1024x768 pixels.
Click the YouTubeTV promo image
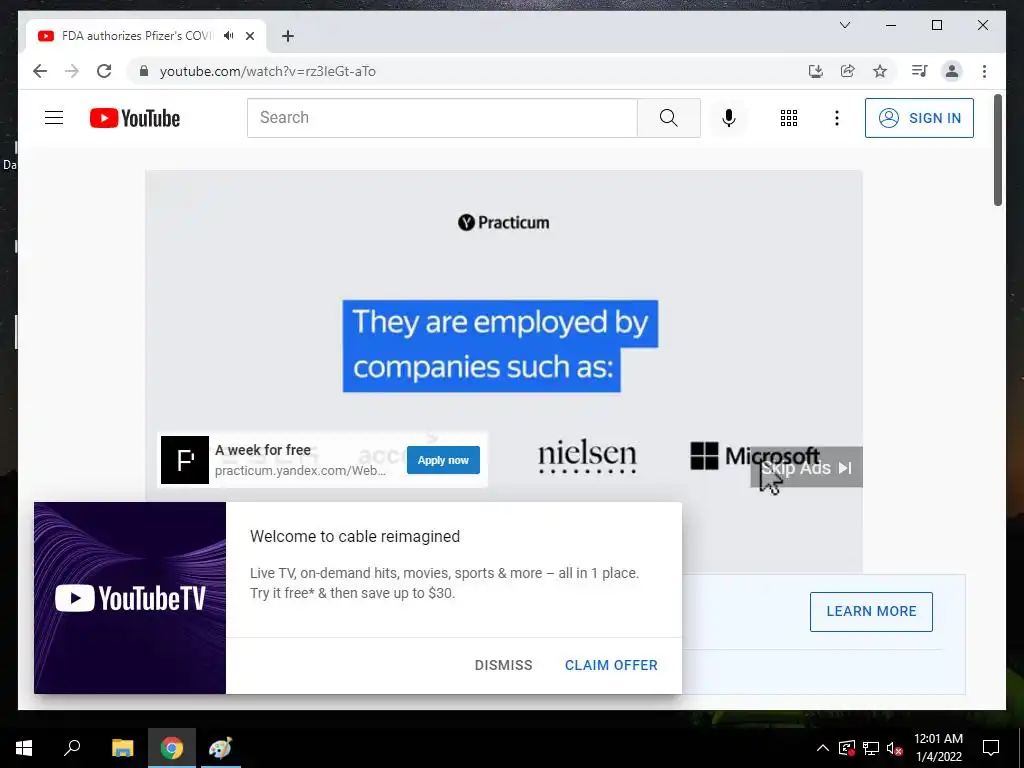pos(130,598)
